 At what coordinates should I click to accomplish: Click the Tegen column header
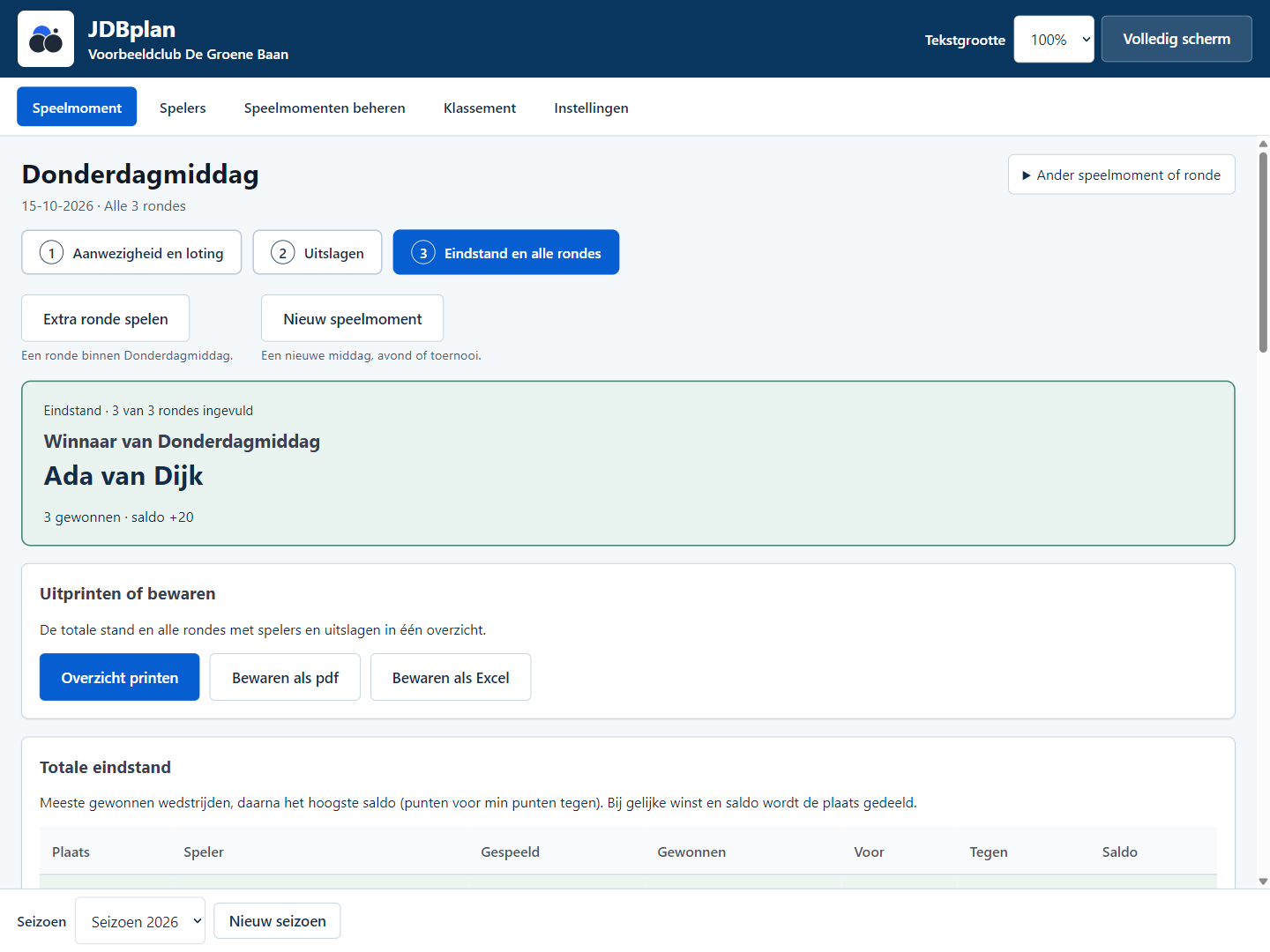989,852
